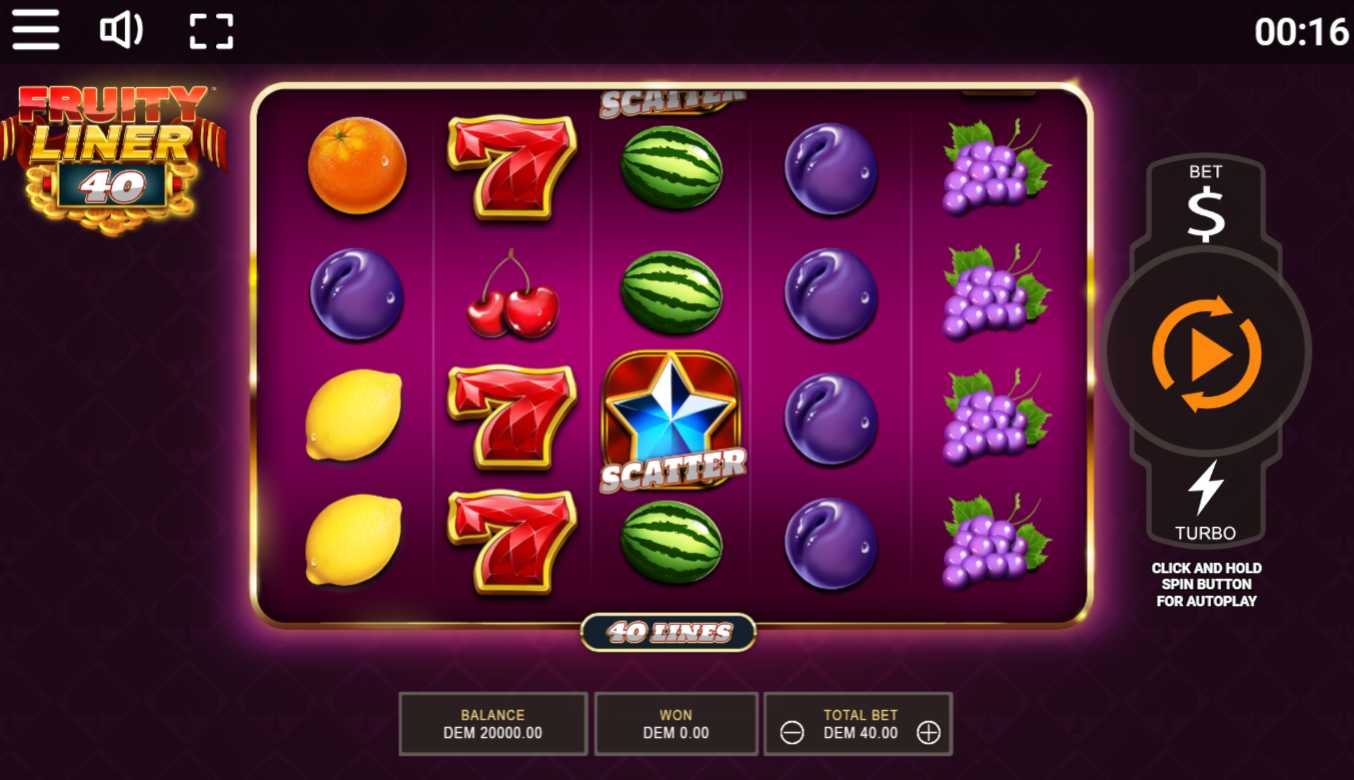Click the 40 LINES badge

[x=668, y=632]
